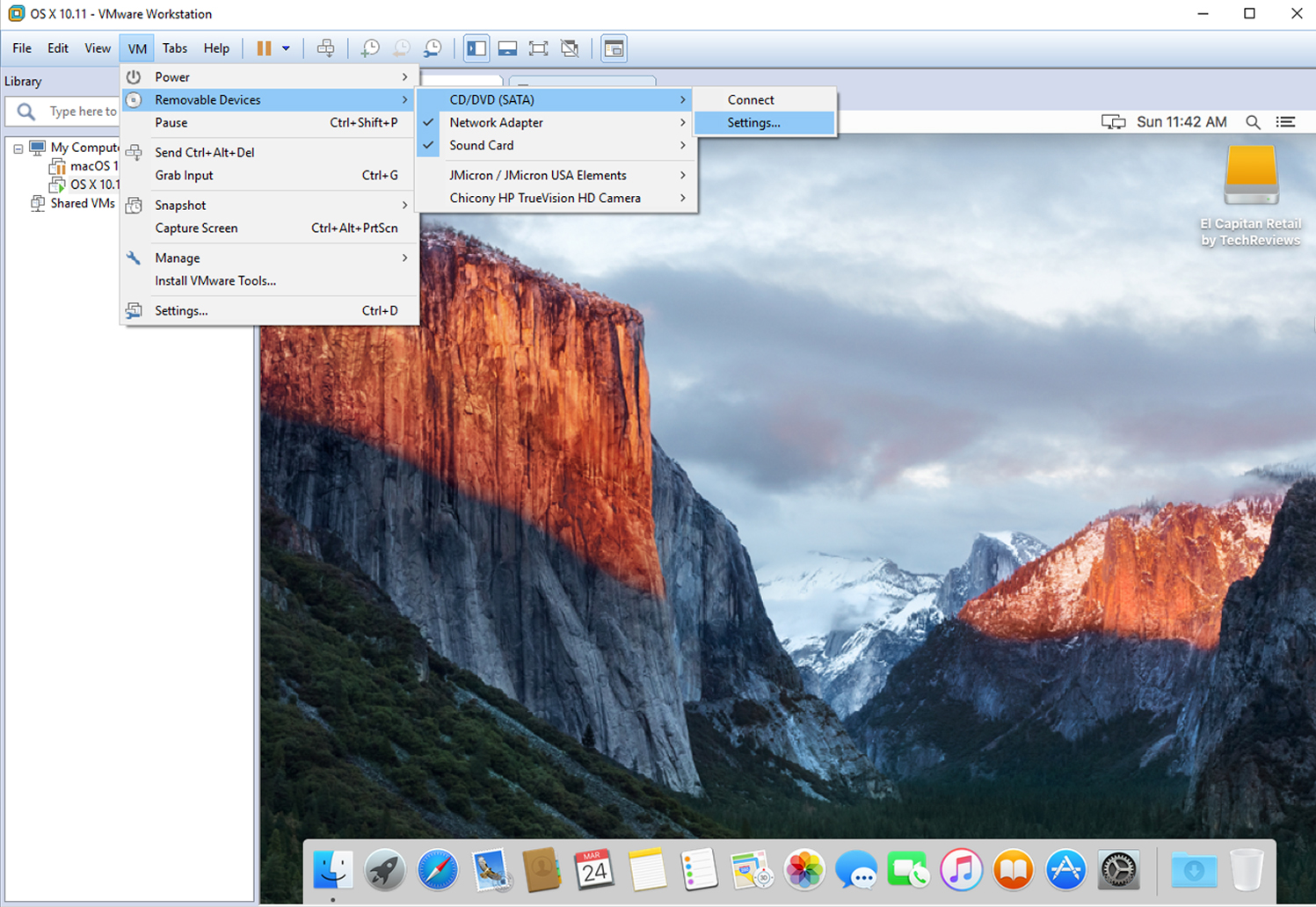This screenshot has height=907, width=1316.
Task: Open iTunes from the Dock
Action: point(961,870)
